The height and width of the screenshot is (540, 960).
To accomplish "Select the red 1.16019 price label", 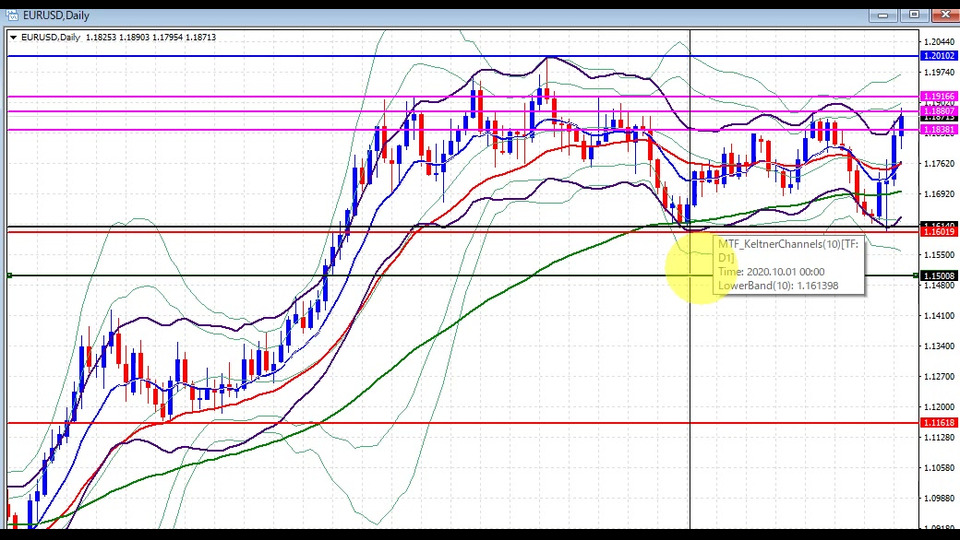I will pyautogui.click(x=939, y=232).
